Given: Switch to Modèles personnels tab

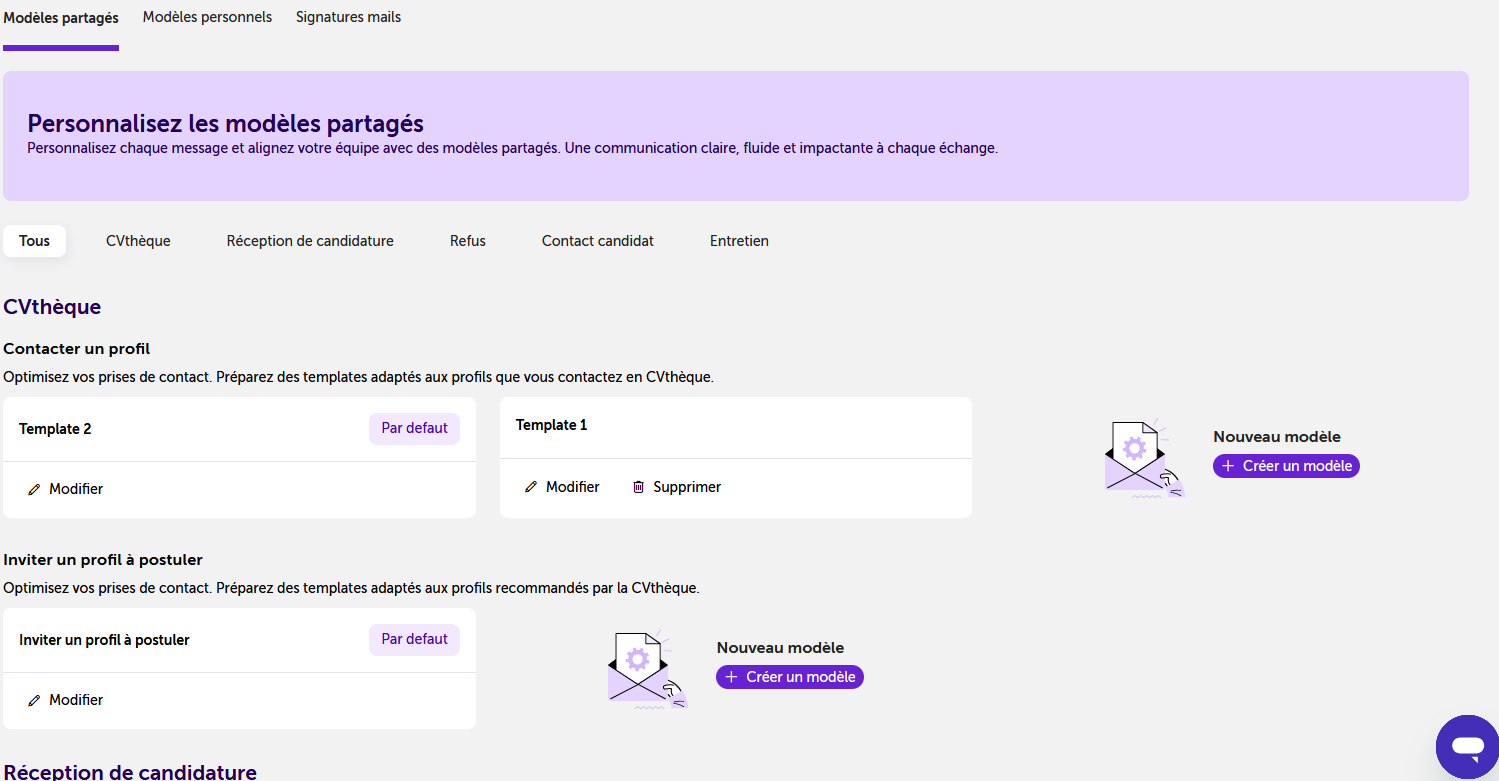Looking at the screenshot, I should [x=207, y=17].
